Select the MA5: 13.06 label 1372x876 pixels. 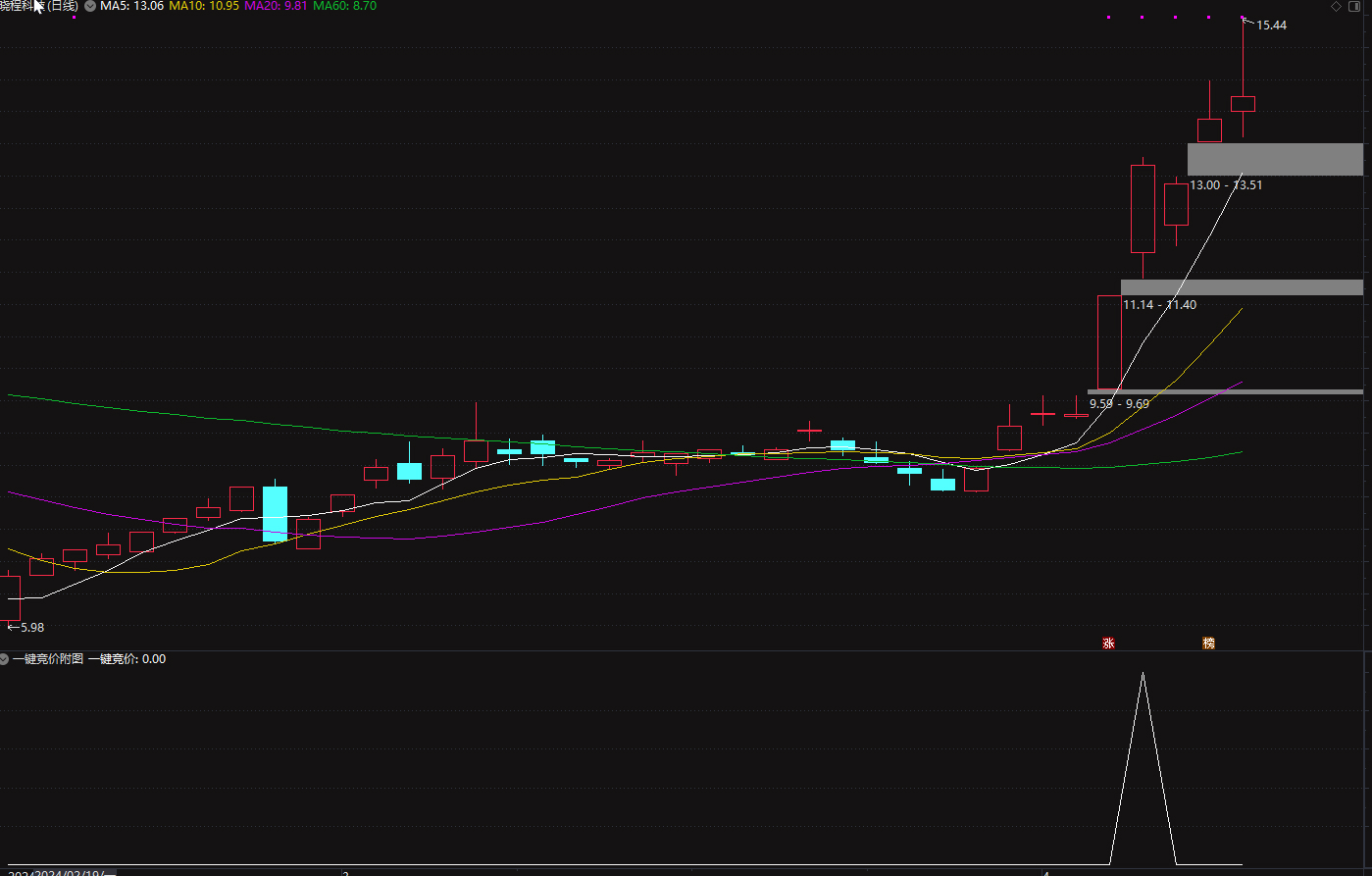pos(131,6)
